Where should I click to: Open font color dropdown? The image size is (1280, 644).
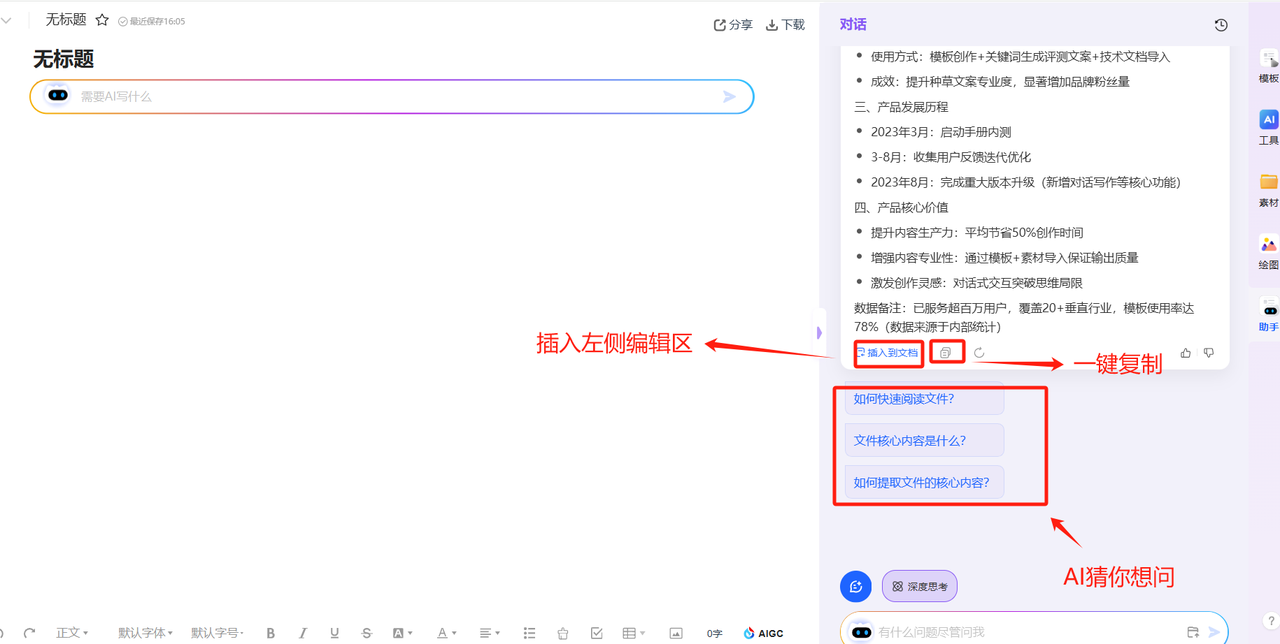pyautogui.click(x=446, y=633)
